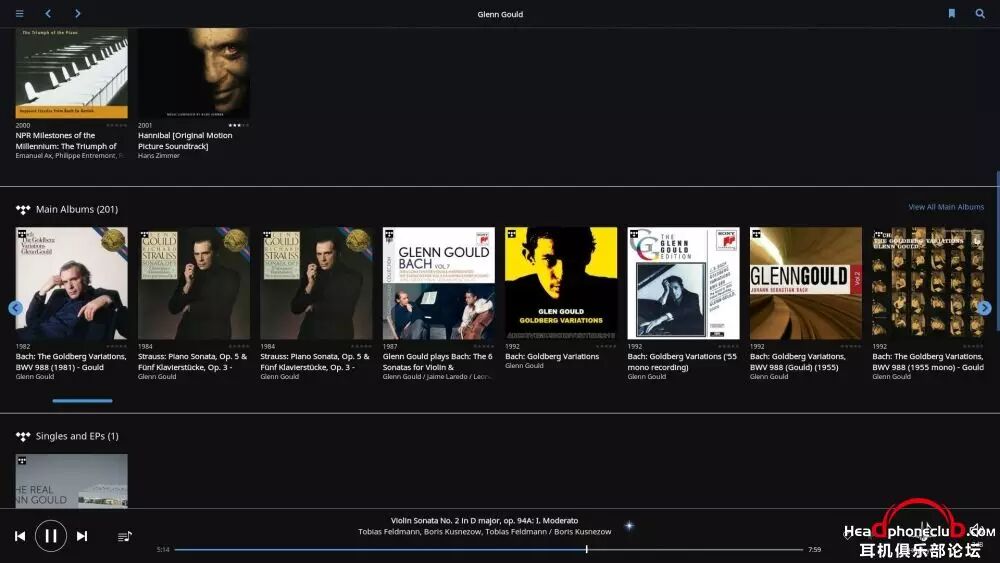Open The Real Glenn Gould single cover
Viewport: 1000px width, 563px height.
[x=71, y=481]
